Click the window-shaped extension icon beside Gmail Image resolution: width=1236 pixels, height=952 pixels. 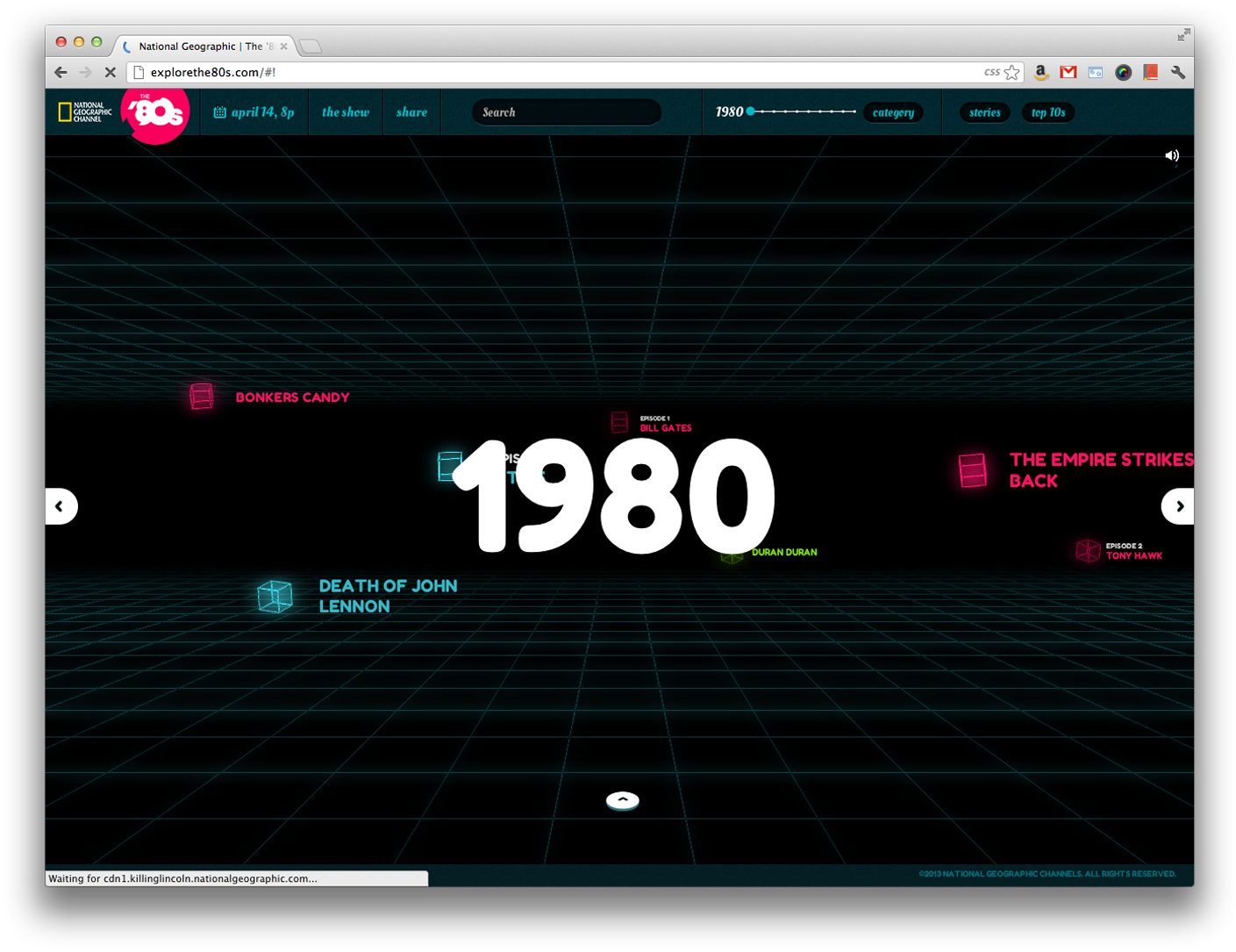pyautogui.click(x=1096, y=73)
